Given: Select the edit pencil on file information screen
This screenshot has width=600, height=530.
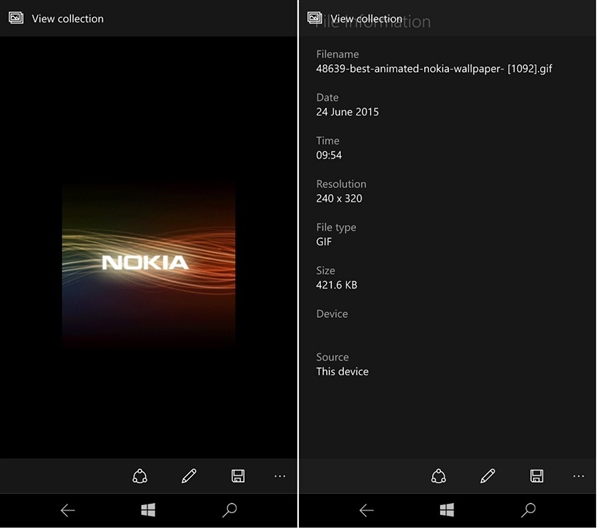Looking at the screenshot, I should click(x=488, y=476).
